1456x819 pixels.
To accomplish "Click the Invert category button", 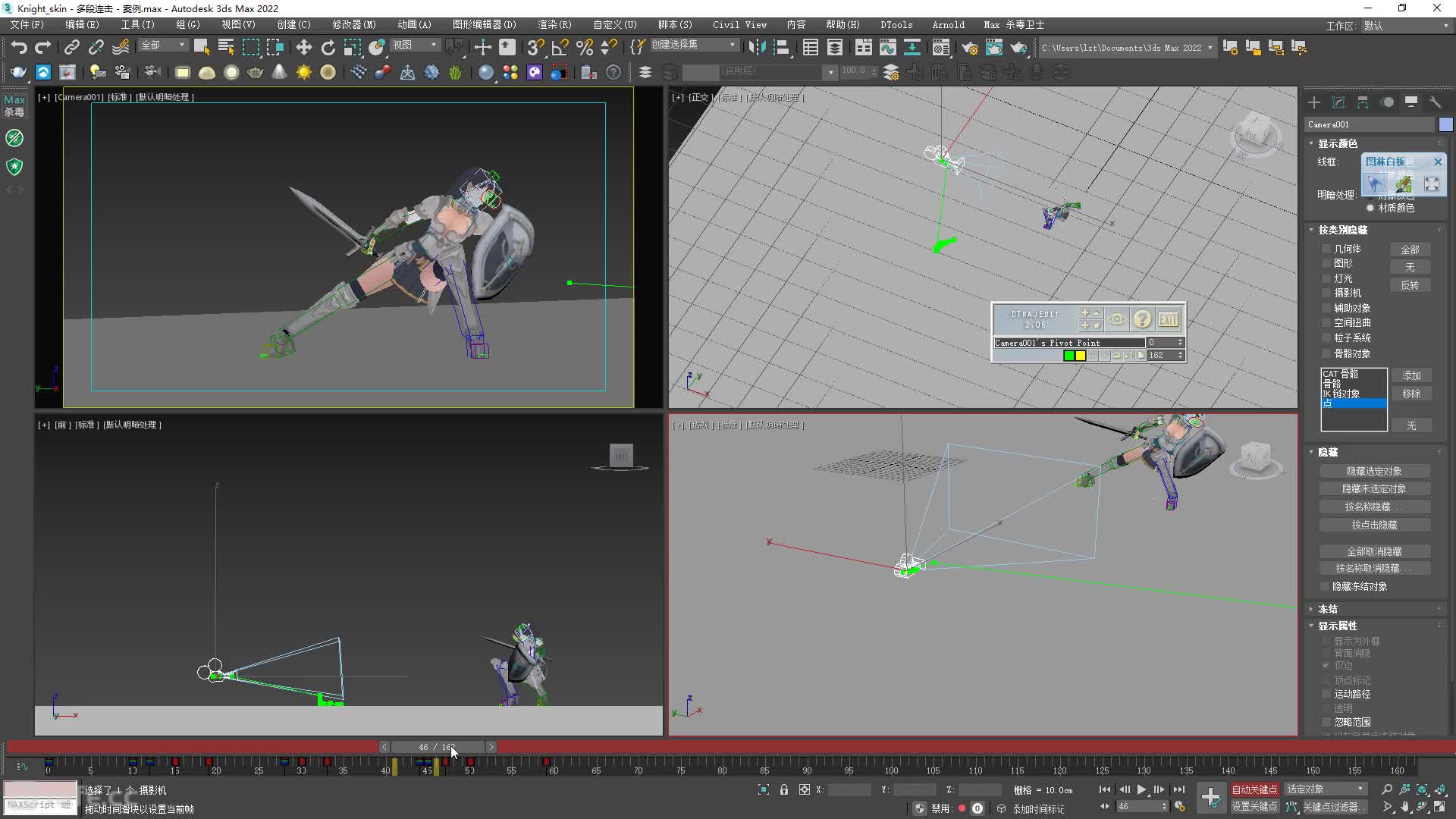I will [x=1410, y=285].
